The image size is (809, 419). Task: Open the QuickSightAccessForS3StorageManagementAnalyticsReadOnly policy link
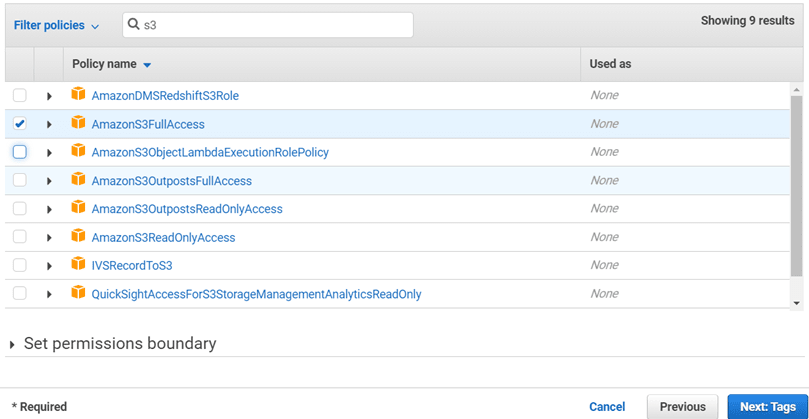[x=256, y=294]
